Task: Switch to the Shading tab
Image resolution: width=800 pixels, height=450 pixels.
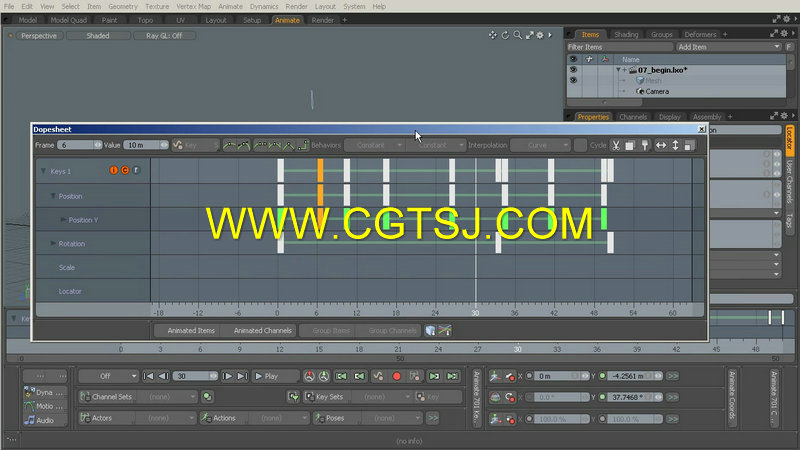Action: pos(626,35)
